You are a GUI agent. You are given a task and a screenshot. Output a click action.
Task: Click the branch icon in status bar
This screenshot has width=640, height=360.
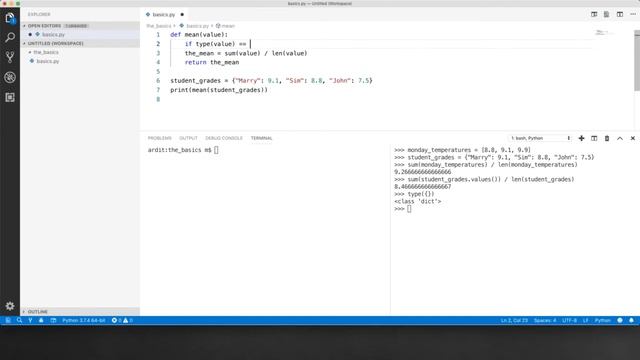pos(30,320)
